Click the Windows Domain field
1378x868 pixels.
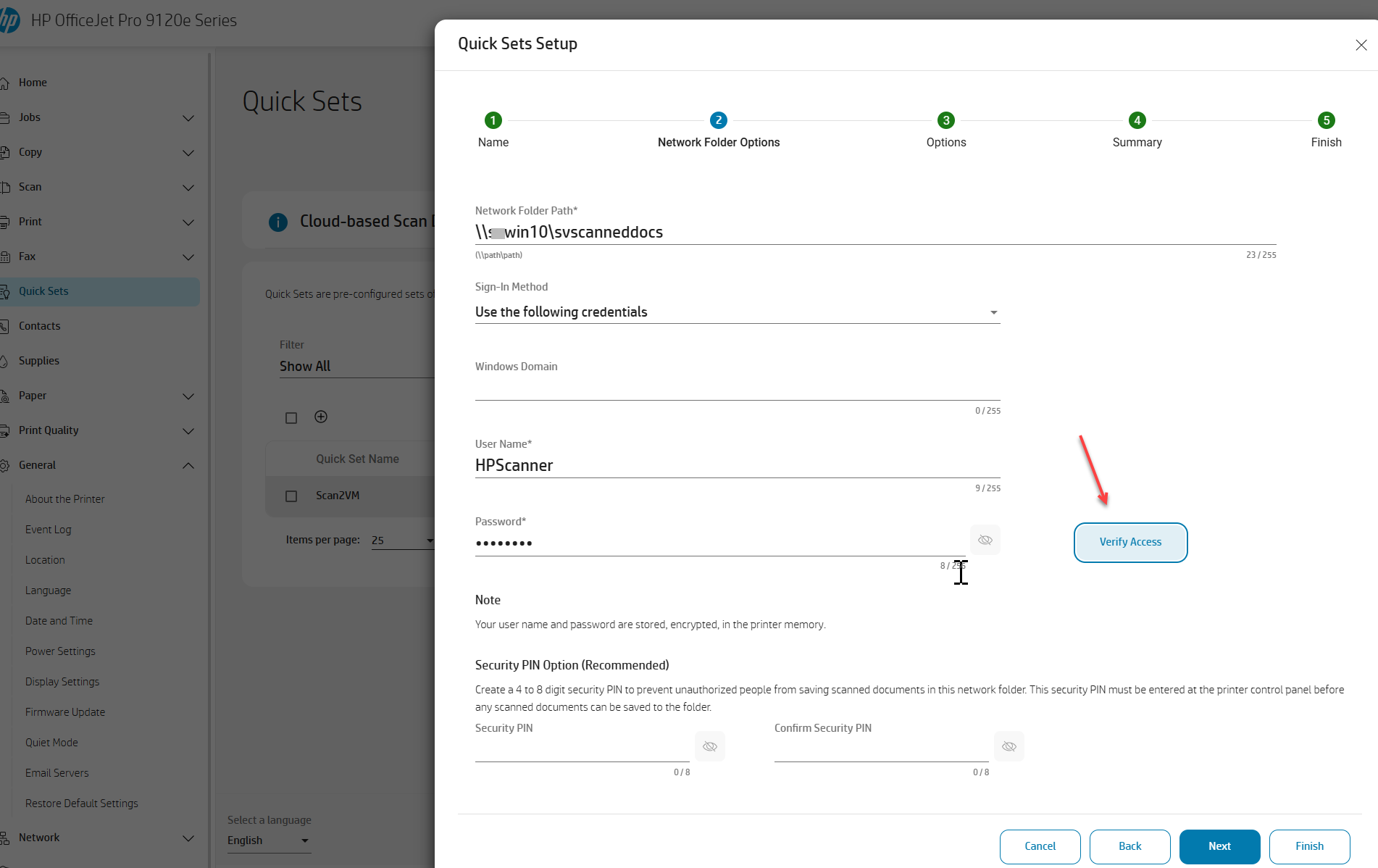(738, 388)
